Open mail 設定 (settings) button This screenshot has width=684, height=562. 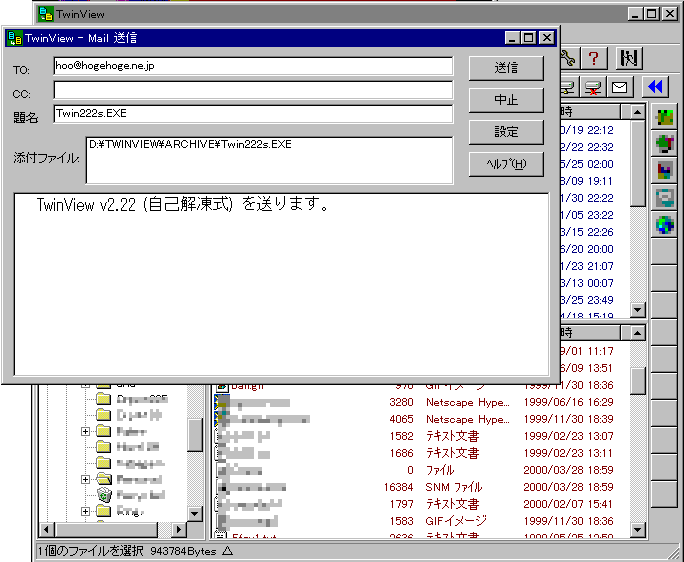[506, 132]
